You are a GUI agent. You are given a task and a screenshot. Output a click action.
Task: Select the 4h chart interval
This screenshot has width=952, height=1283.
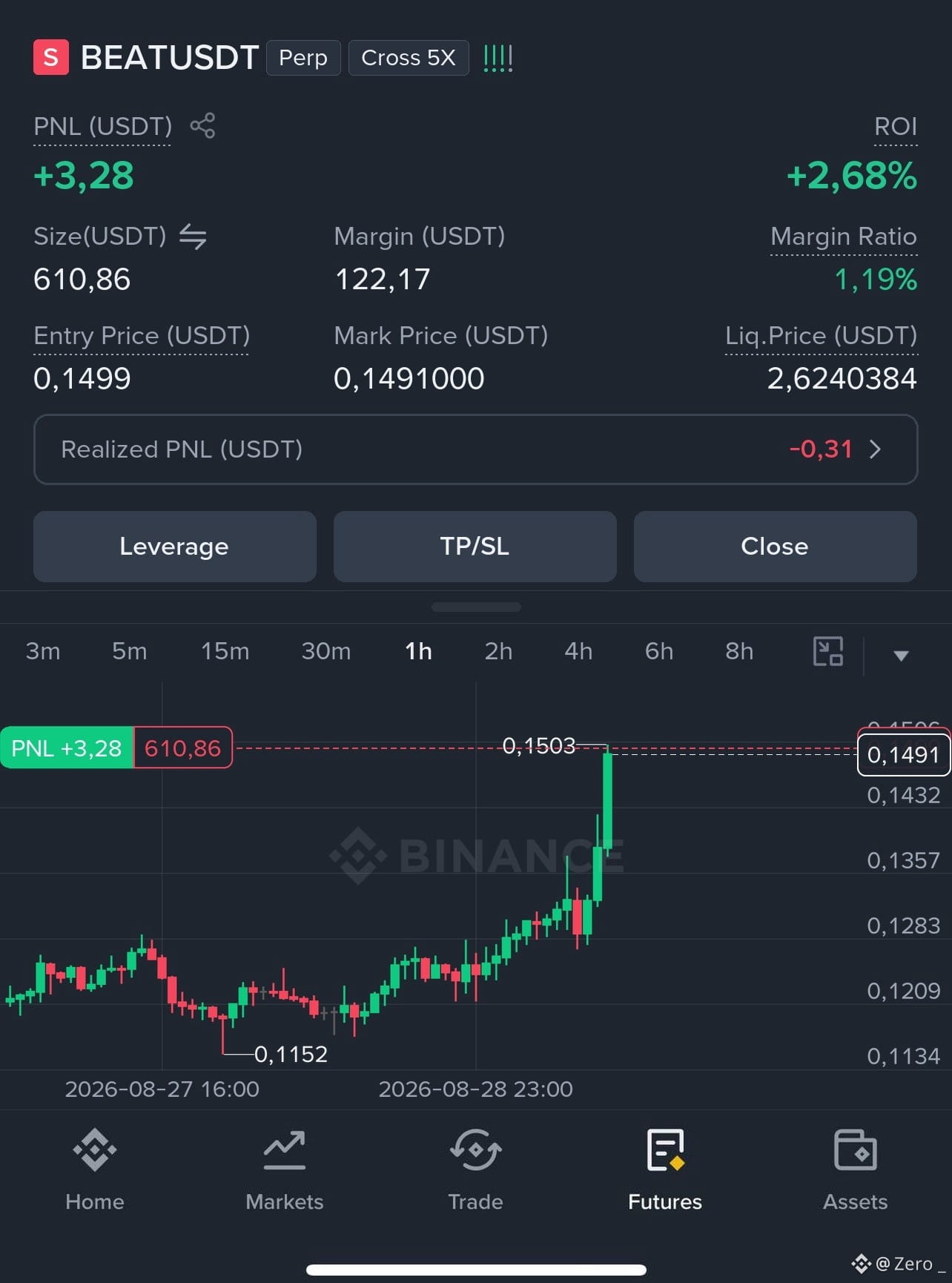click(x=578, y=651)
